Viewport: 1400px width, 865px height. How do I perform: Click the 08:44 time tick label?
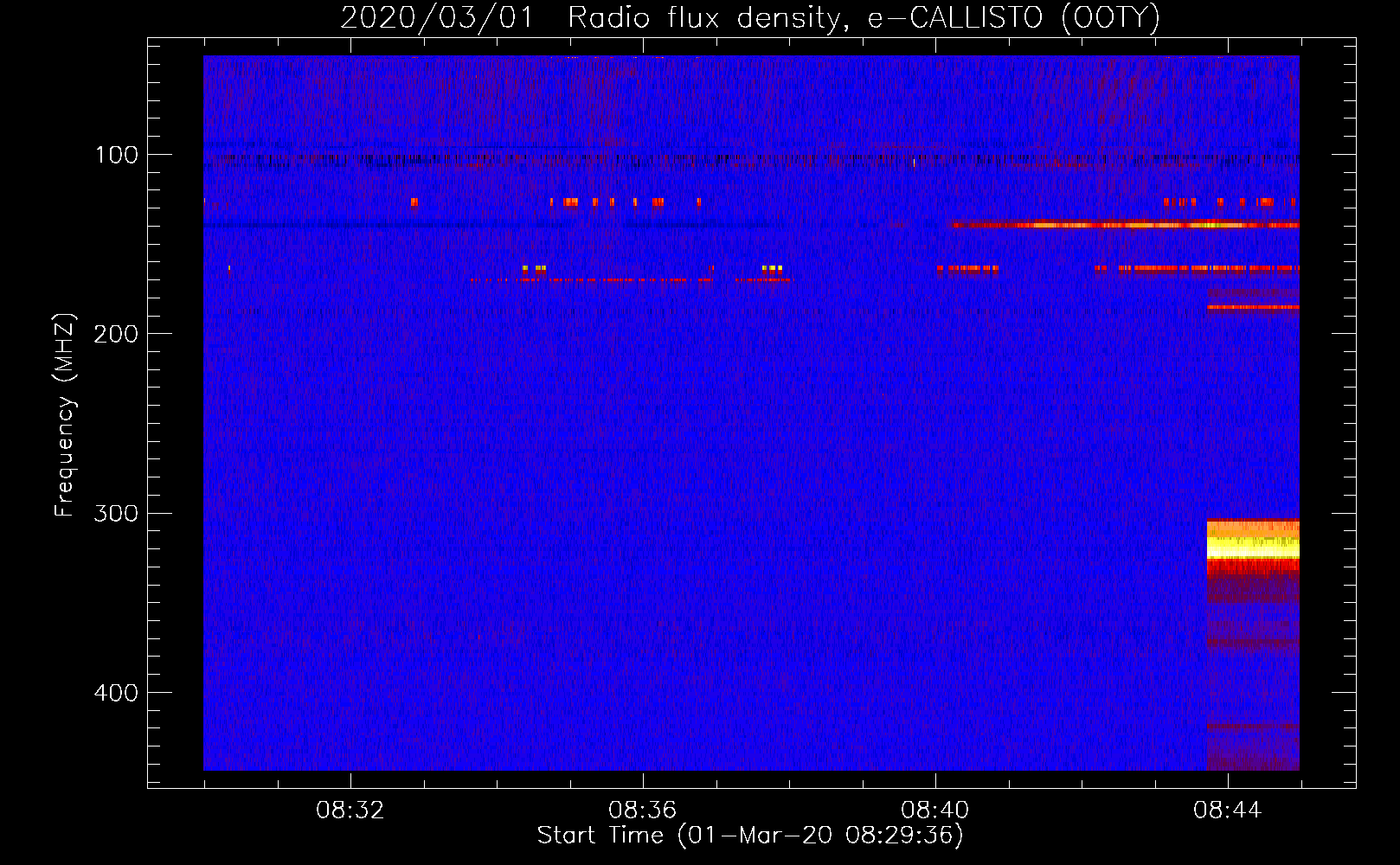pos(1227,811)
